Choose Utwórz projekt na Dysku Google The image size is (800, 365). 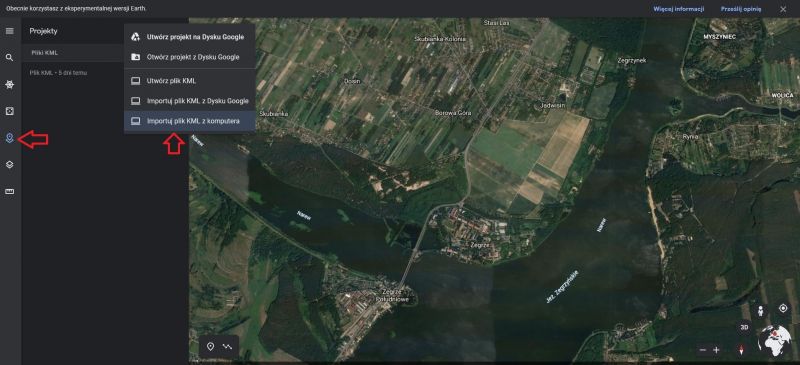[x=189, y=37]
